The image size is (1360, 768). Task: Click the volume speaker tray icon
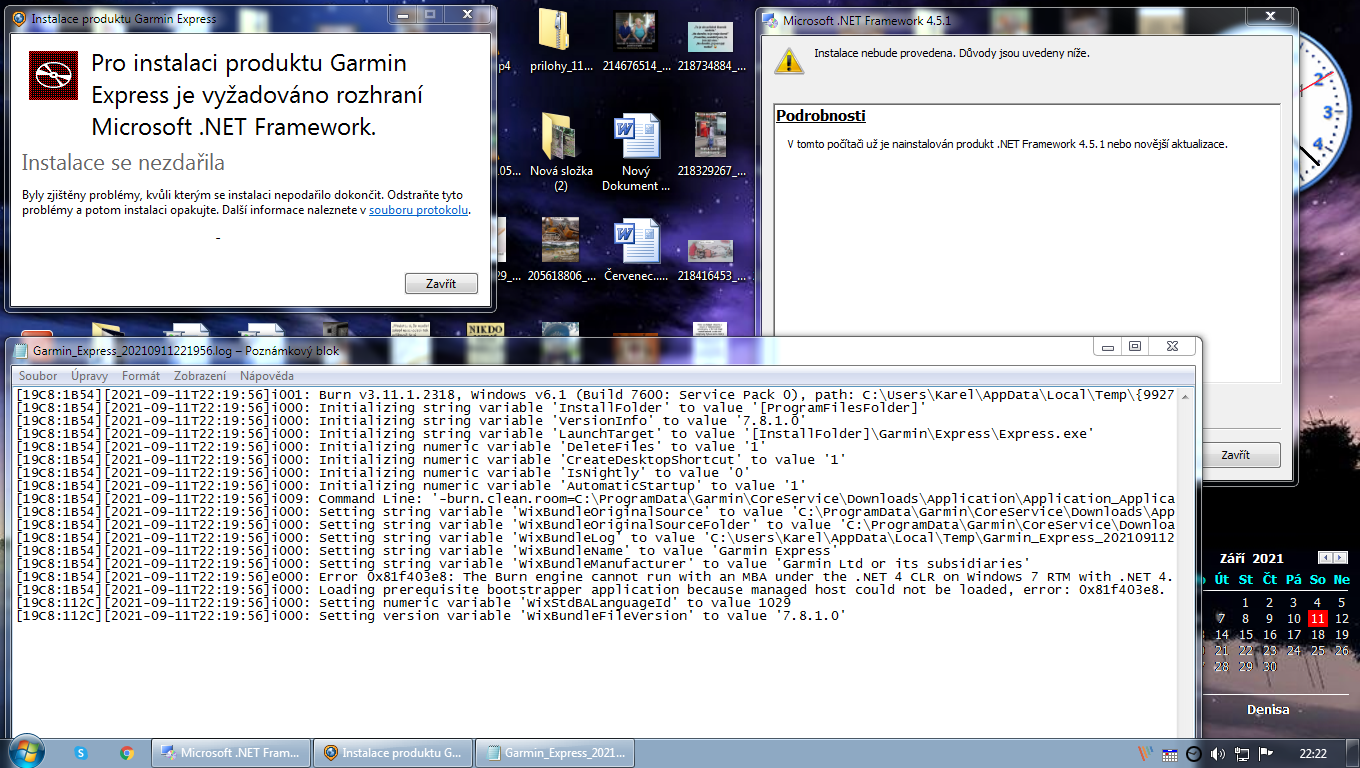pyautogui.click(x=1217, y=753)
